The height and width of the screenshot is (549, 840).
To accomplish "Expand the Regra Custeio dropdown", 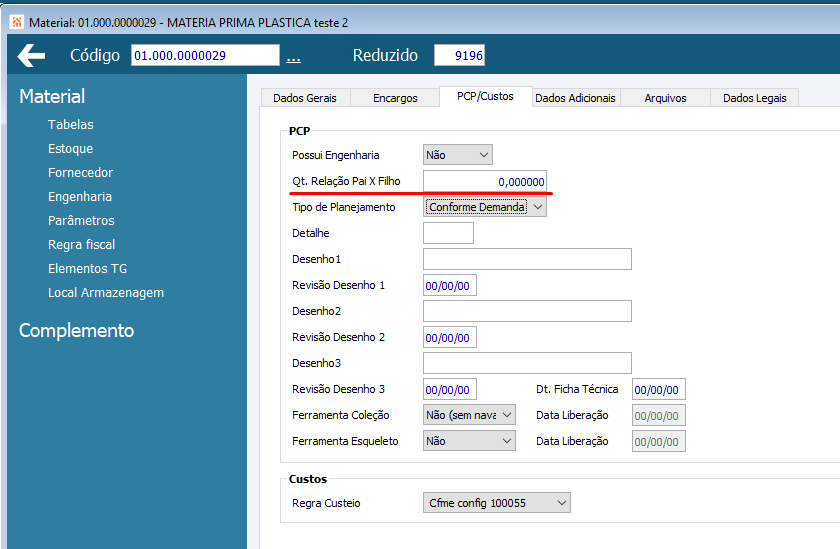I will (x=497, y=503).
